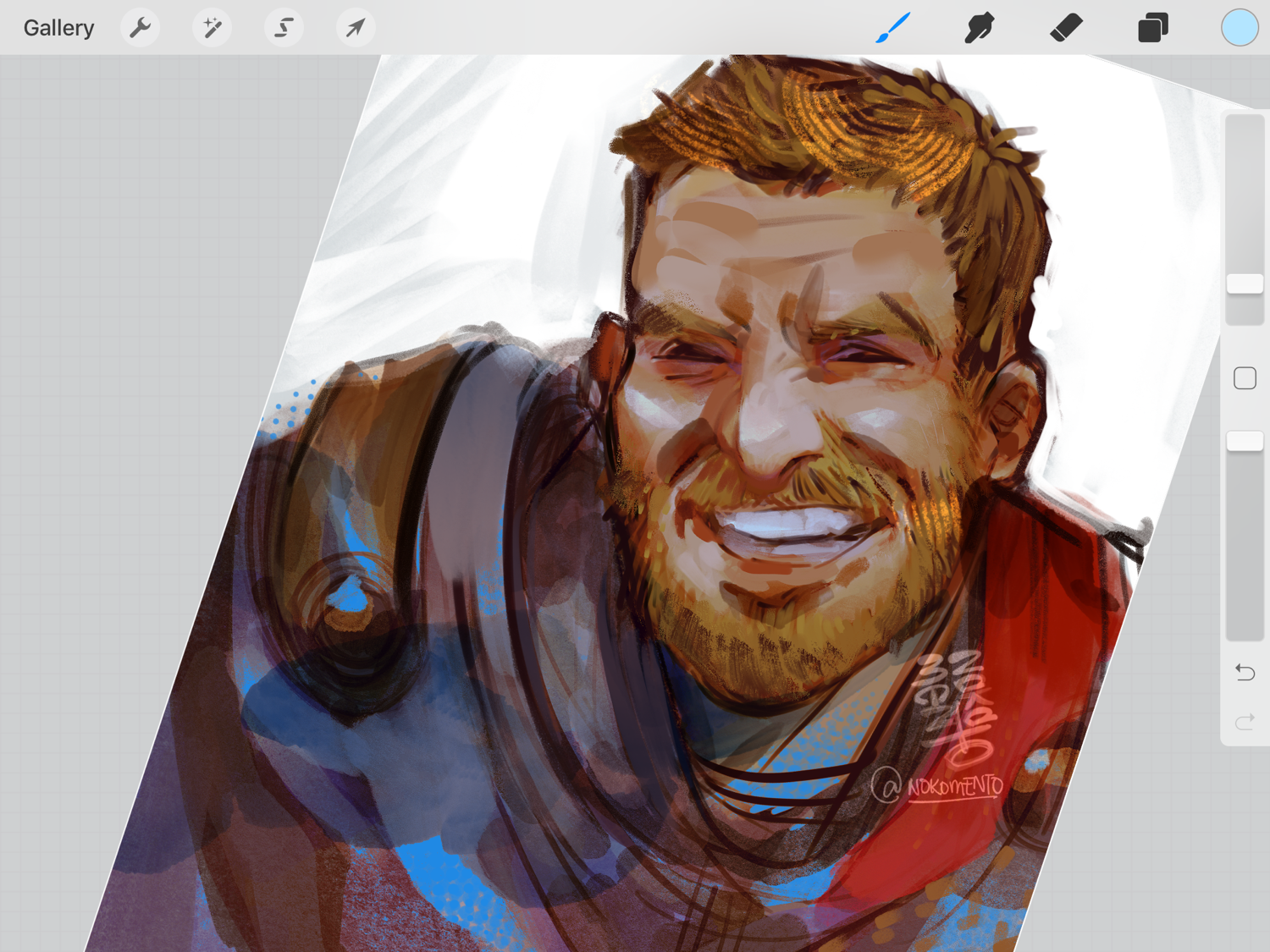The height and width of the screenshot is (952, 1270).
Task: Select the Smudge finger tool
Action: 980,28
